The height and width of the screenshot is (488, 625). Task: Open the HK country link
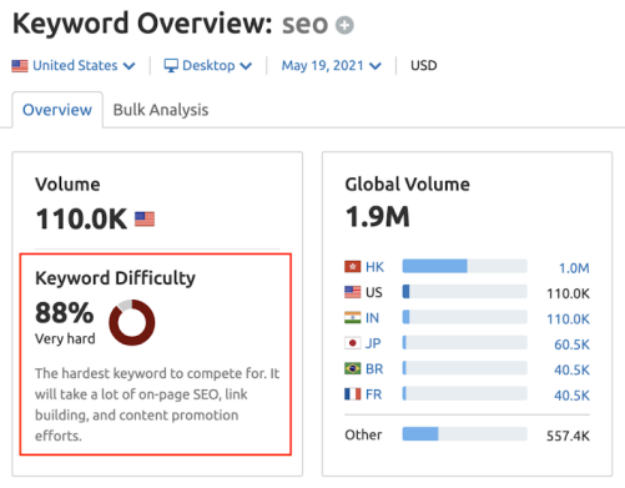[x=375, y=267]
